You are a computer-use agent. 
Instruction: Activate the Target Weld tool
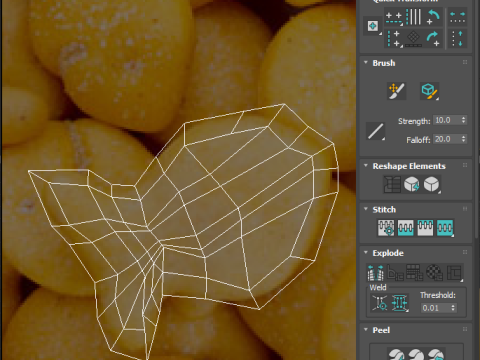[x=380, y=303]
